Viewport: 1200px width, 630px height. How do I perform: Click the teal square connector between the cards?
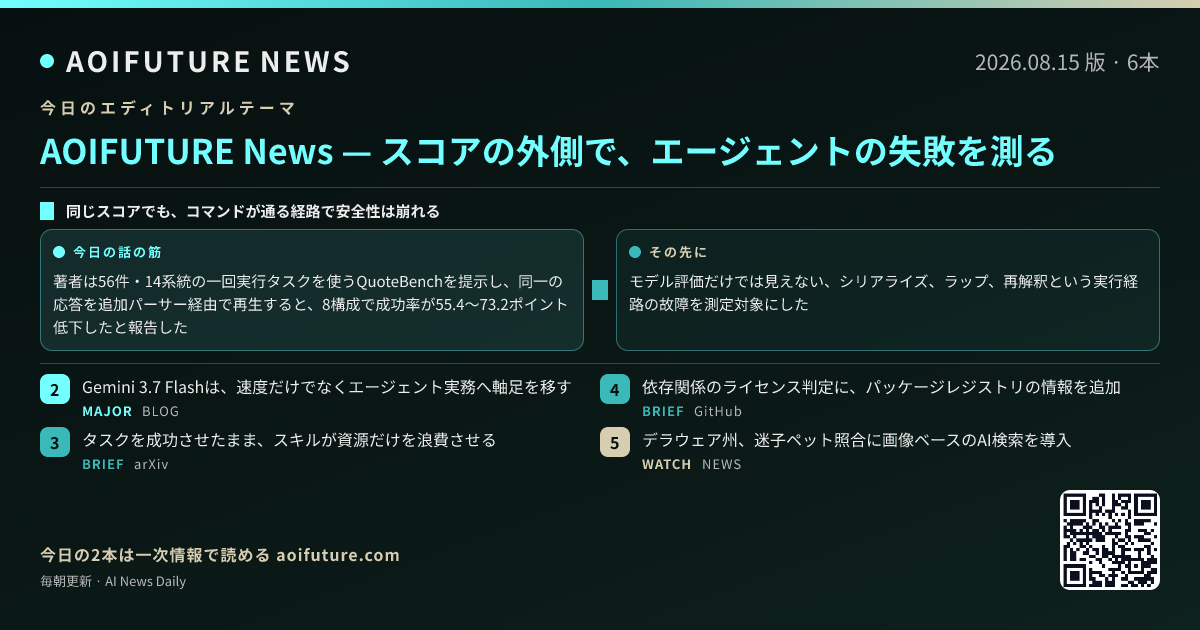[x=600, y=290]
